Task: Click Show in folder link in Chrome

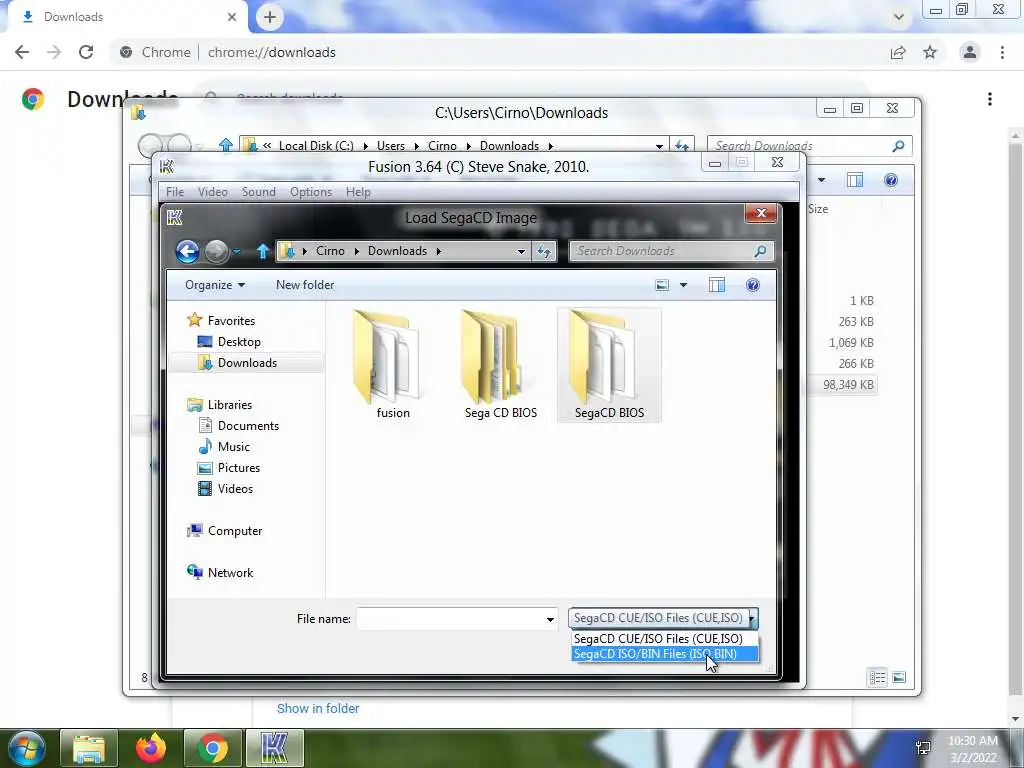Action: click(x=318, y=709)
